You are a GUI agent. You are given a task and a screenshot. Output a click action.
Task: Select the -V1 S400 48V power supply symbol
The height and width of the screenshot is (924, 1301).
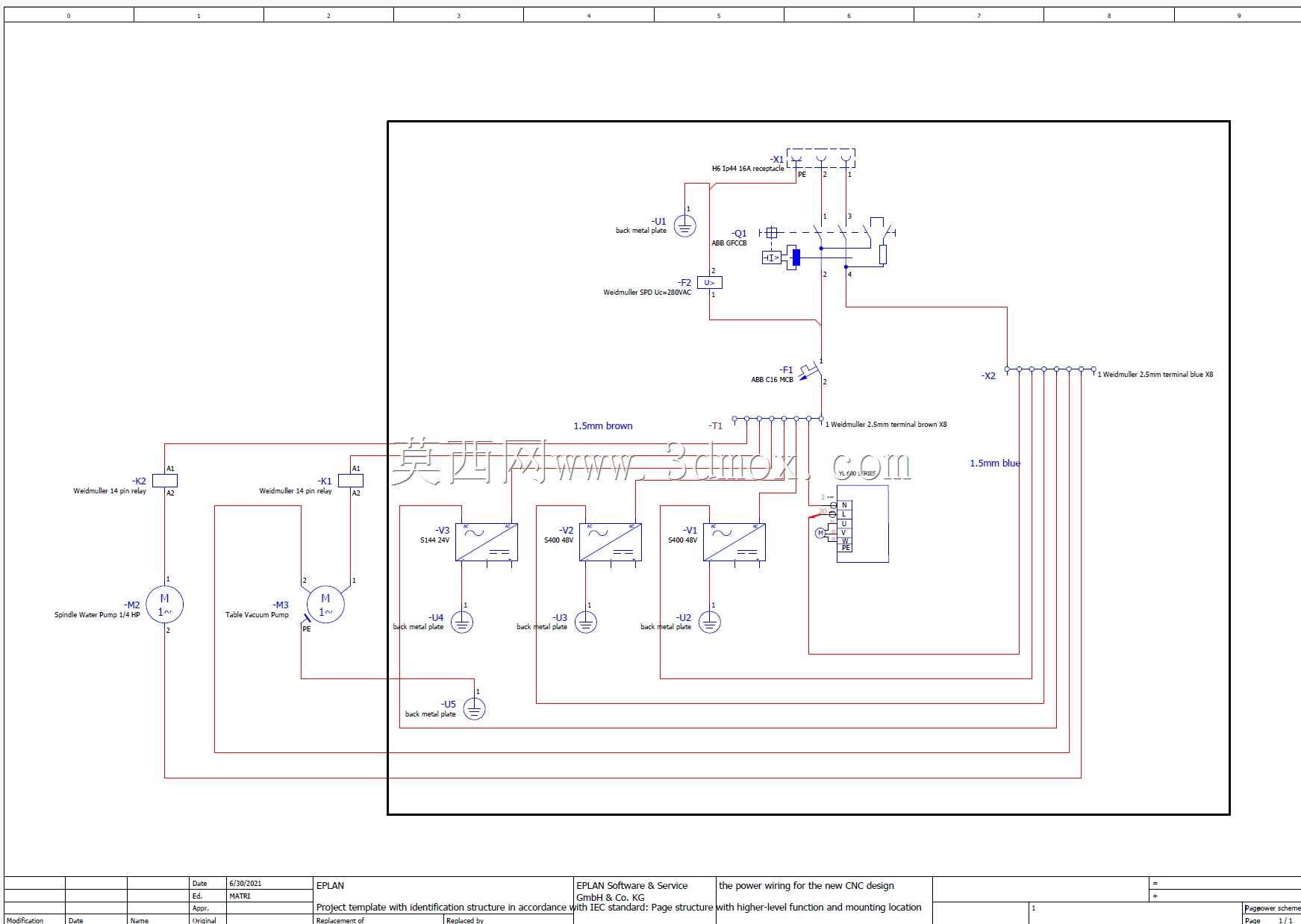coord(734,543)
